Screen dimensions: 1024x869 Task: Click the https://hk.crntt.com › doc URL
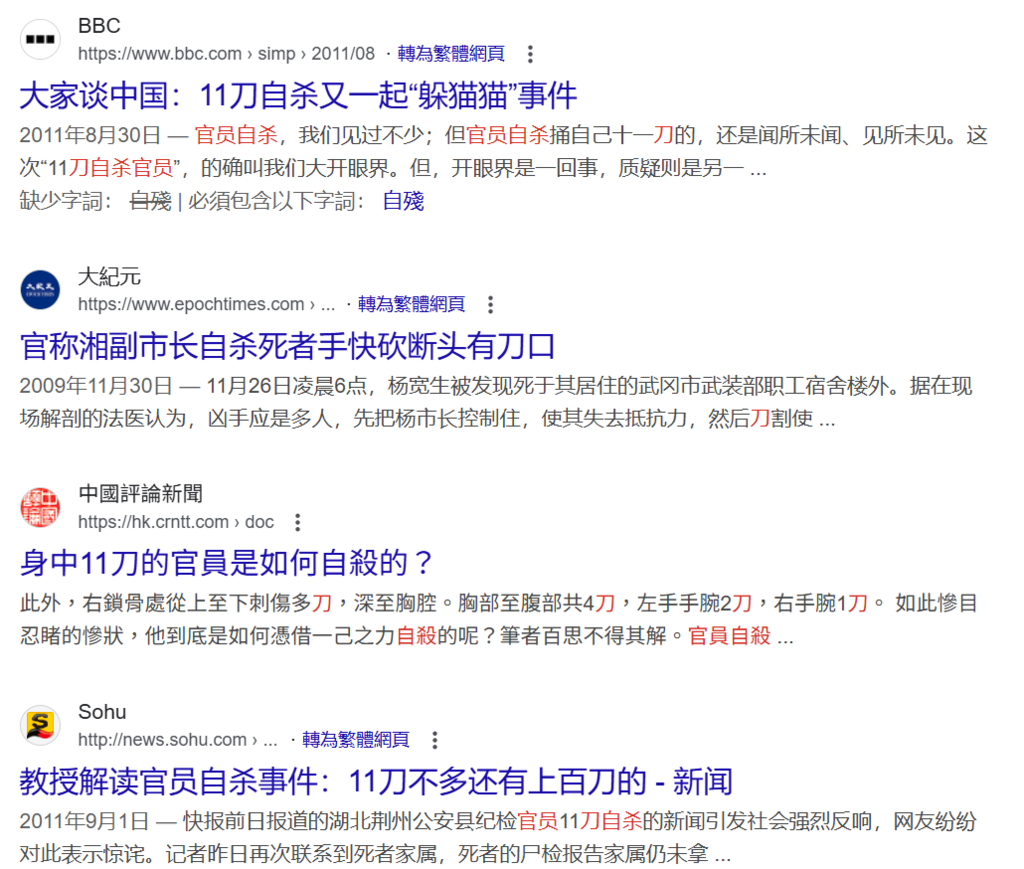175,522
